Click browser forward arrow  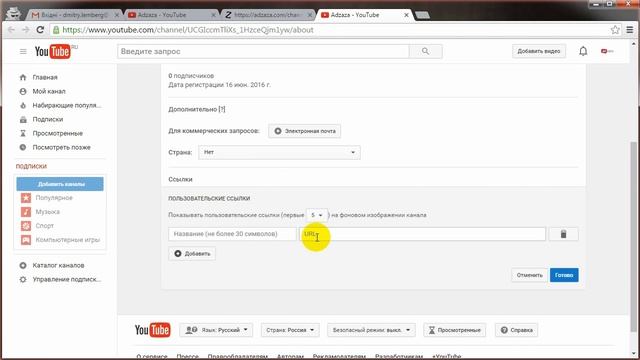pos(26,30)
